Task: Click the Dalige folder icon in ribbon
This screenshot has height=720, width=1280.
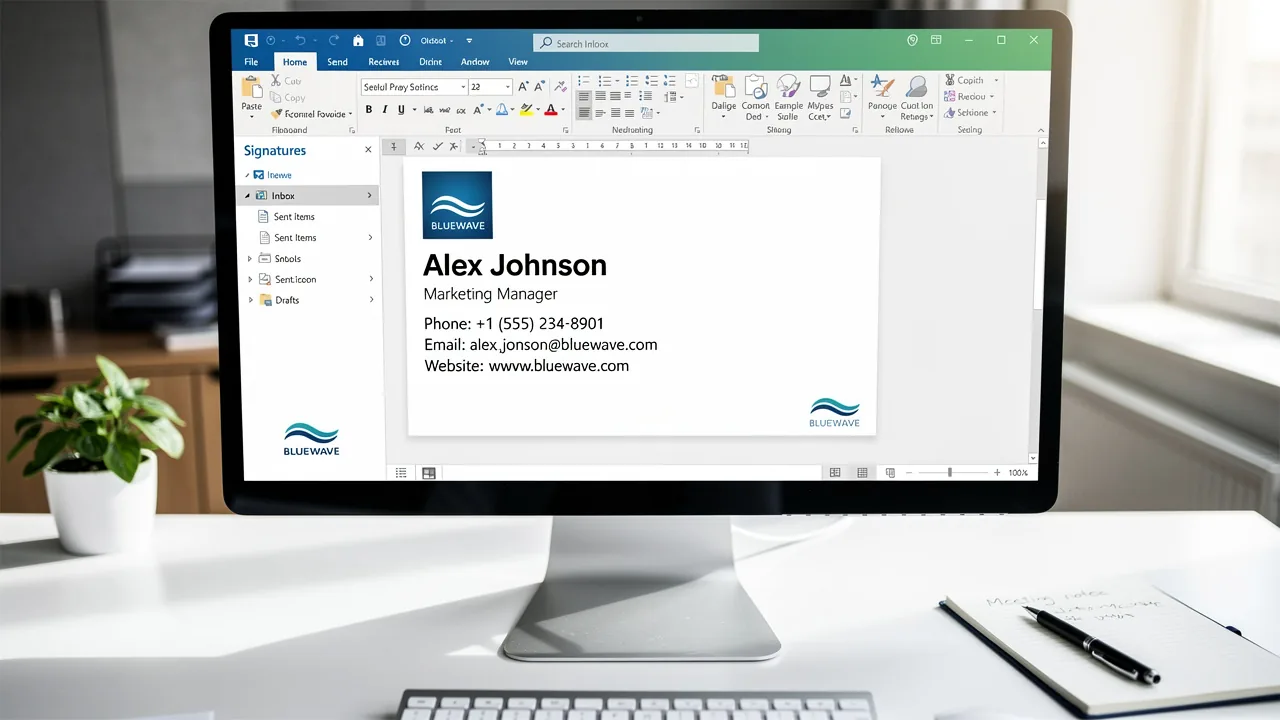Action: pos(723,87)
